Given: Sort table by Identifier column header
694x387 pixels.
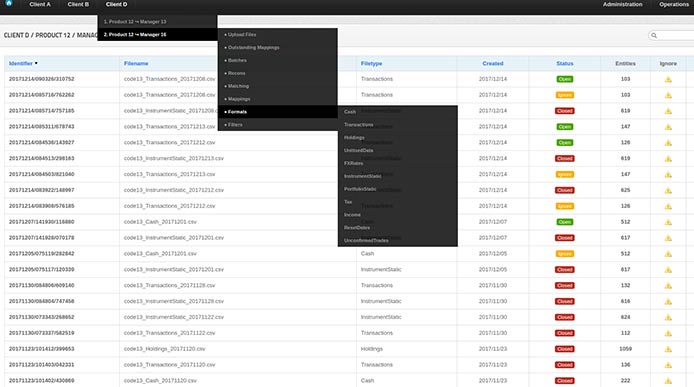Looking at the screenshot, I should pos(21,64).
